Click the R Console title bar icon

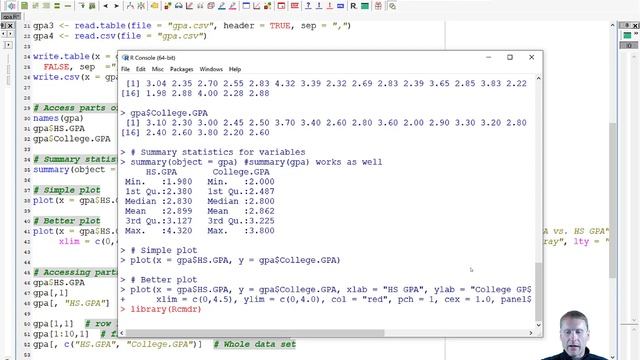[125, 58]
